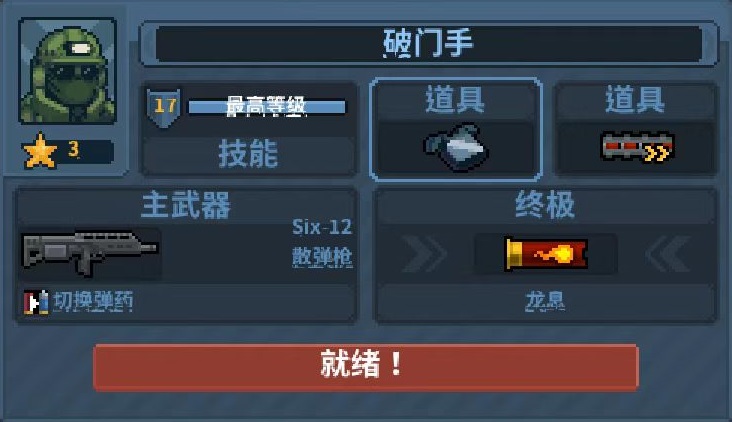This screenshot has width=732, height=422.
Task: Select the red breaching charge item icon
Action: pyautogui.click(x=637, y=147)
